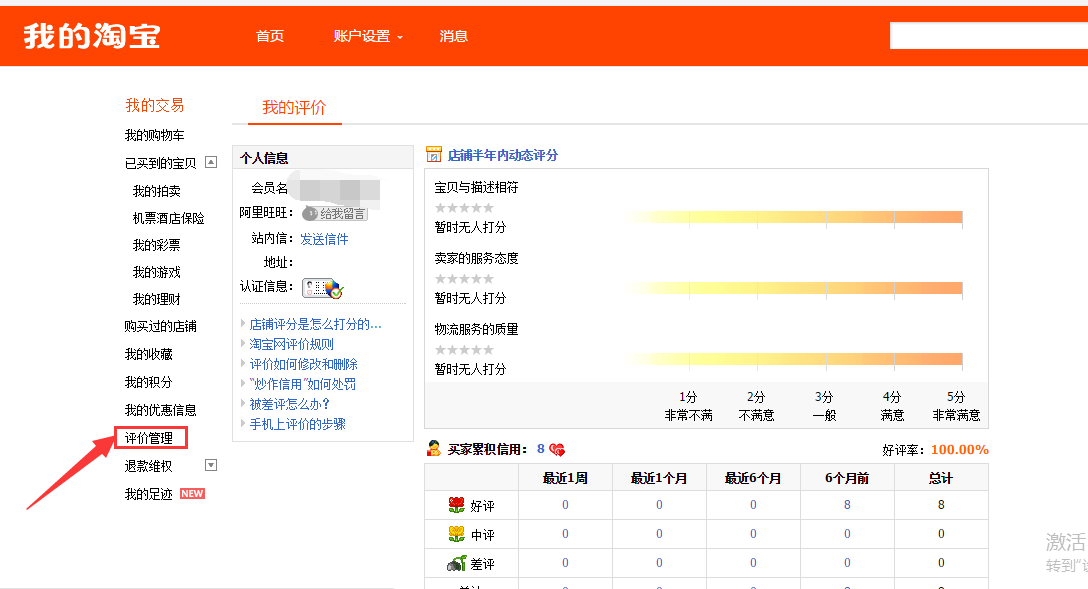Open 消息 in the top navigation

coord(453,36)
